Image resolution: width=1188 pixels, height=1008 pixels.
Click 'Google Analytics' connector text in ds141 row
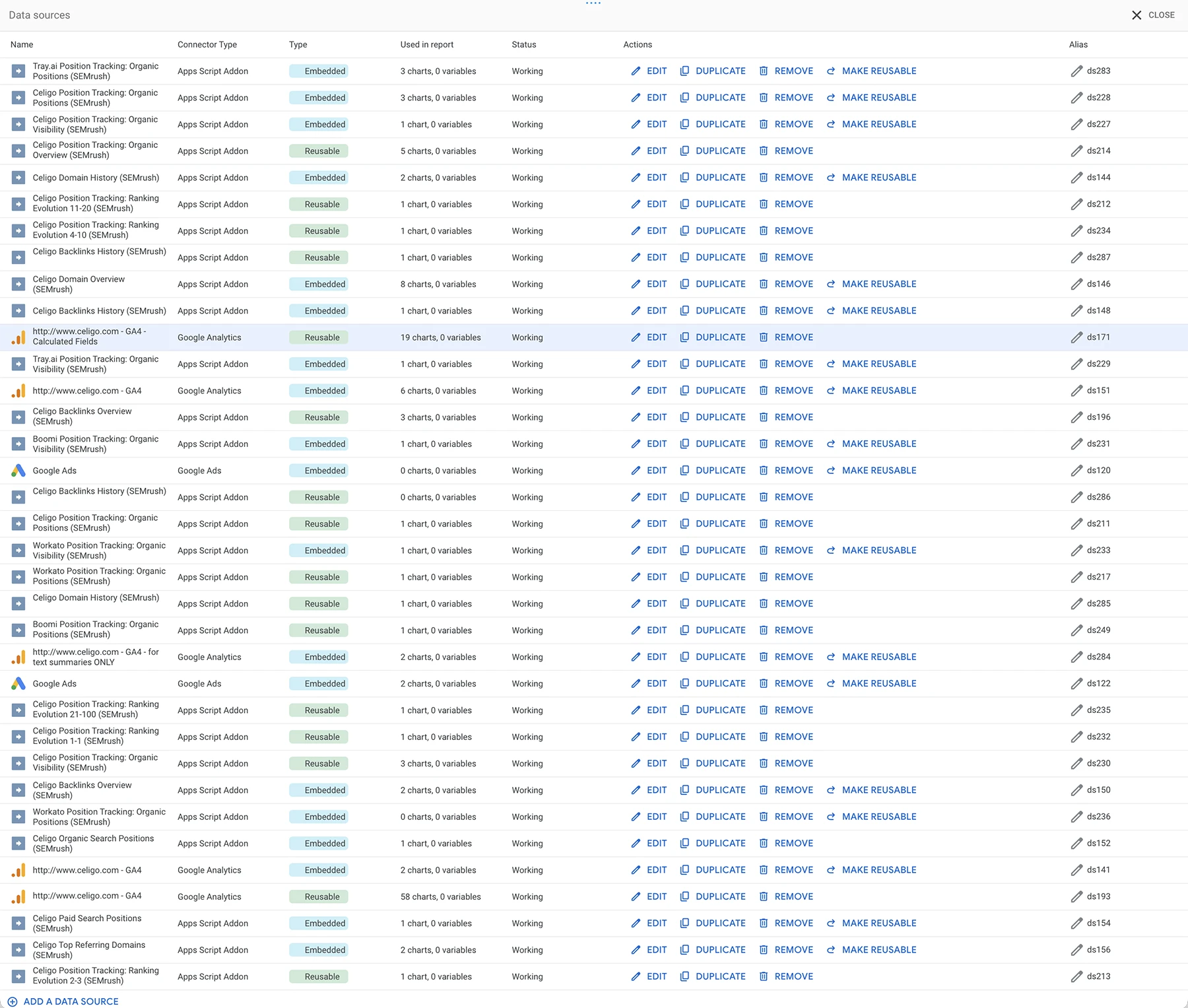(x=209, y=870)
